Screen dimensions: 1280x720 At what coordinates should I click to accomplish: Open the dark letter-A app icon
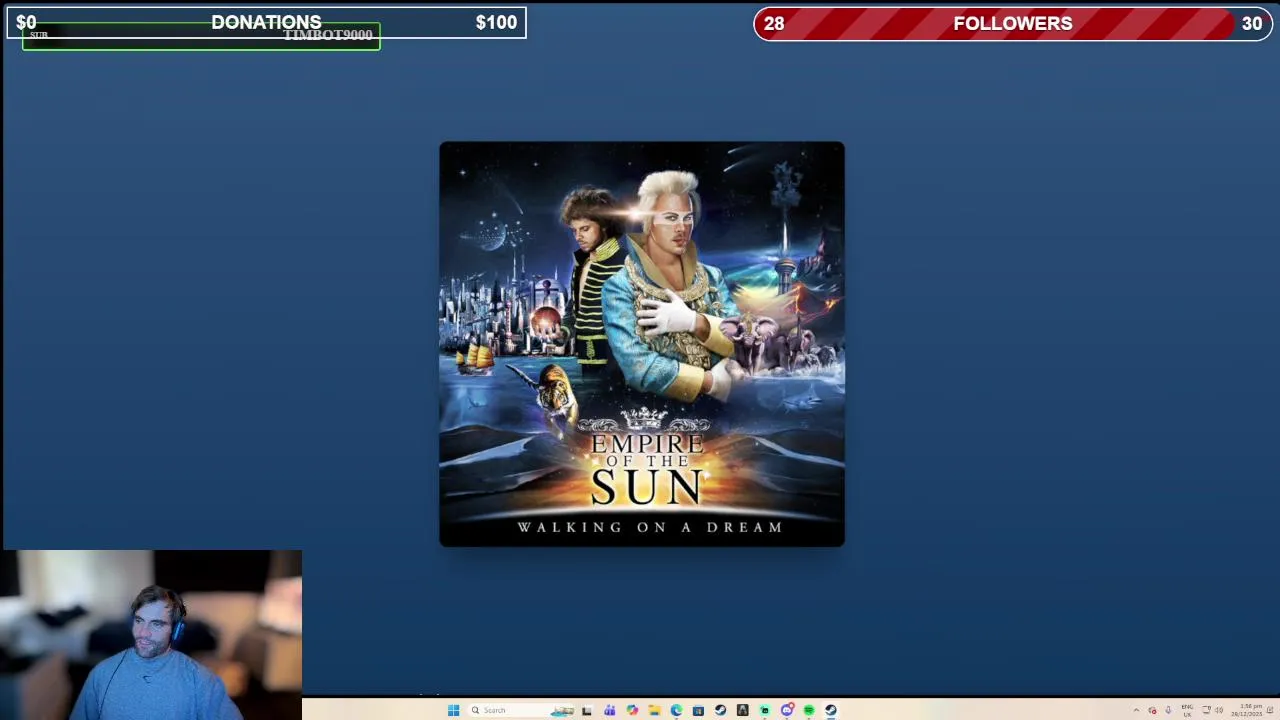point(742,710)
